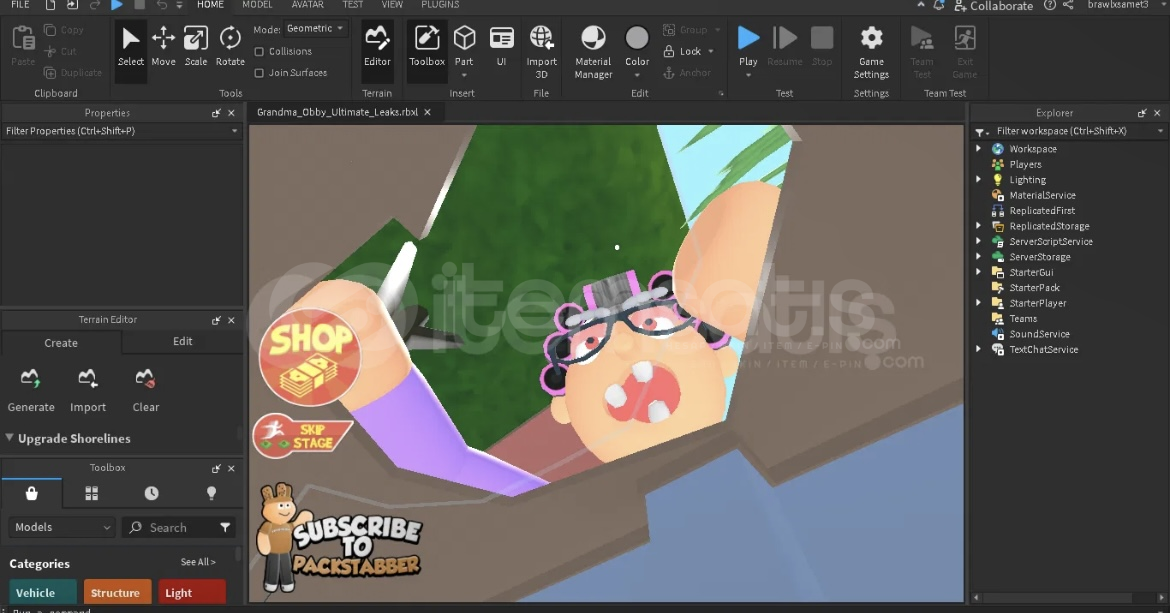Open the FILE menu

point(20,4)
